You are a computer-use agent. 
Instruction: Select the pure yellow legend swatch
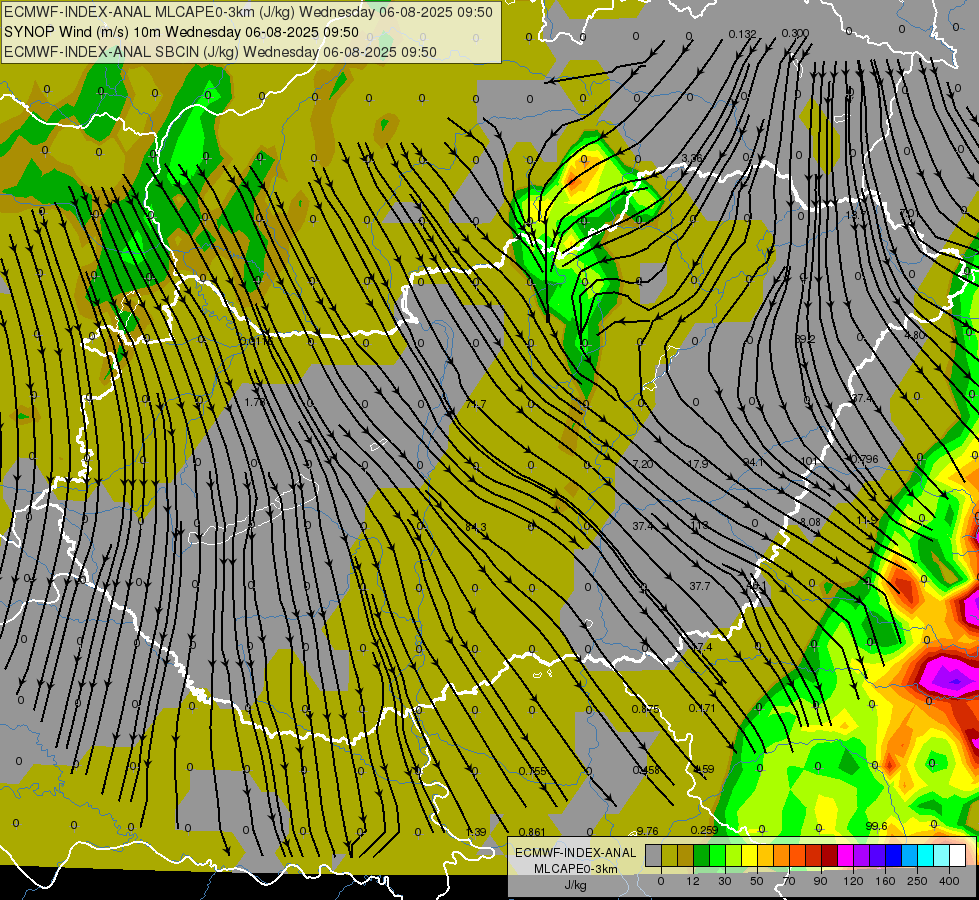click(x=749, y=855)
